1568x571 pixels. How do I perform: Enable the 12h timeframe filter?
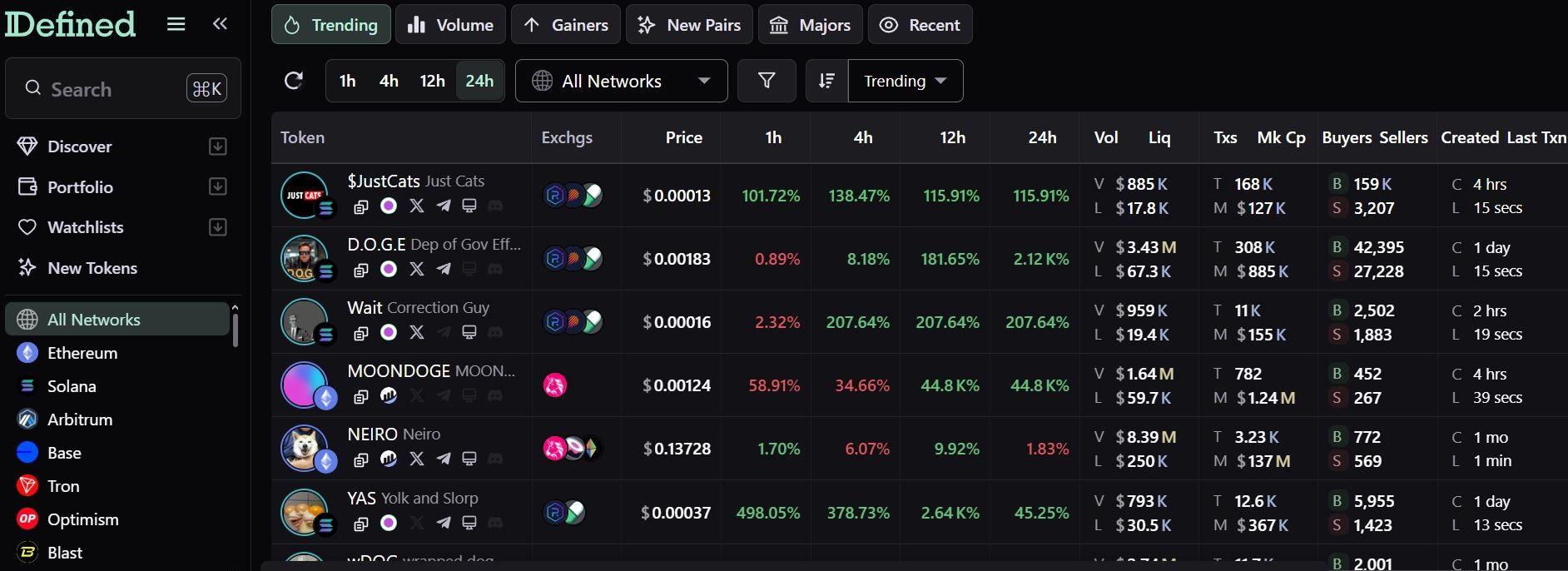(x=432, y=81)
